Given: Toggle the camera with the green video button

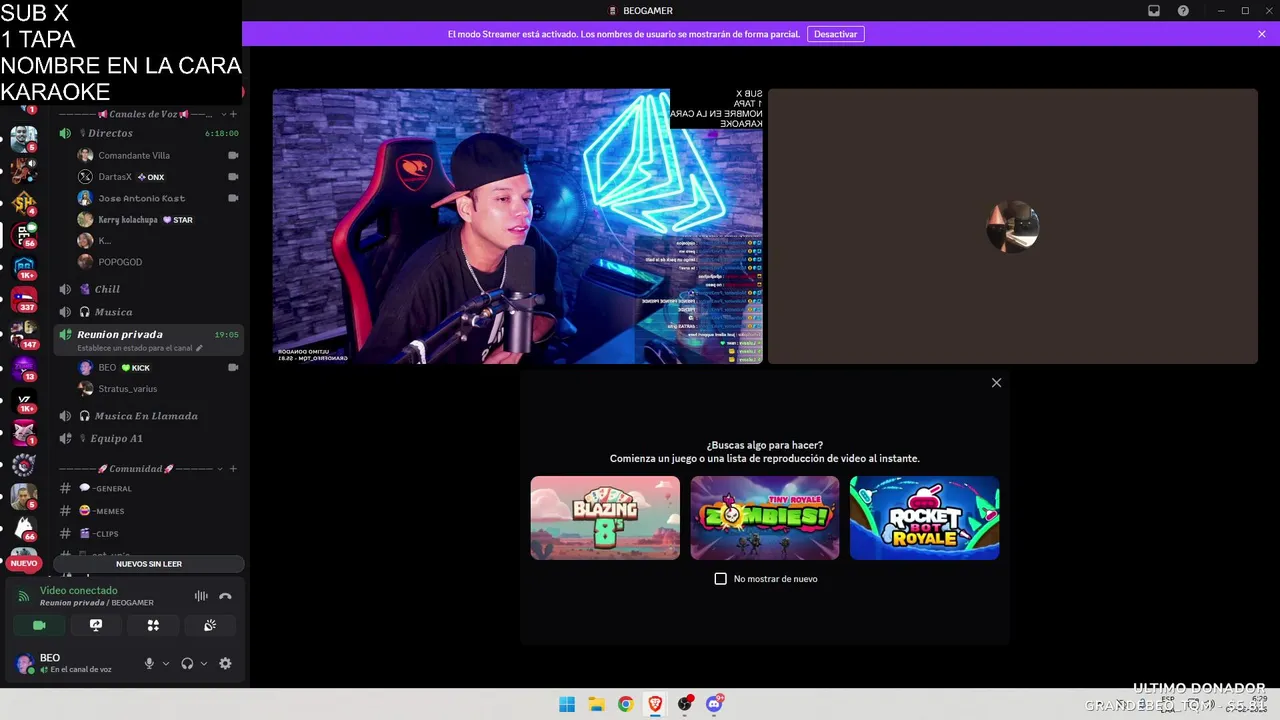Looking at the screenshot, I should point(39,625).
